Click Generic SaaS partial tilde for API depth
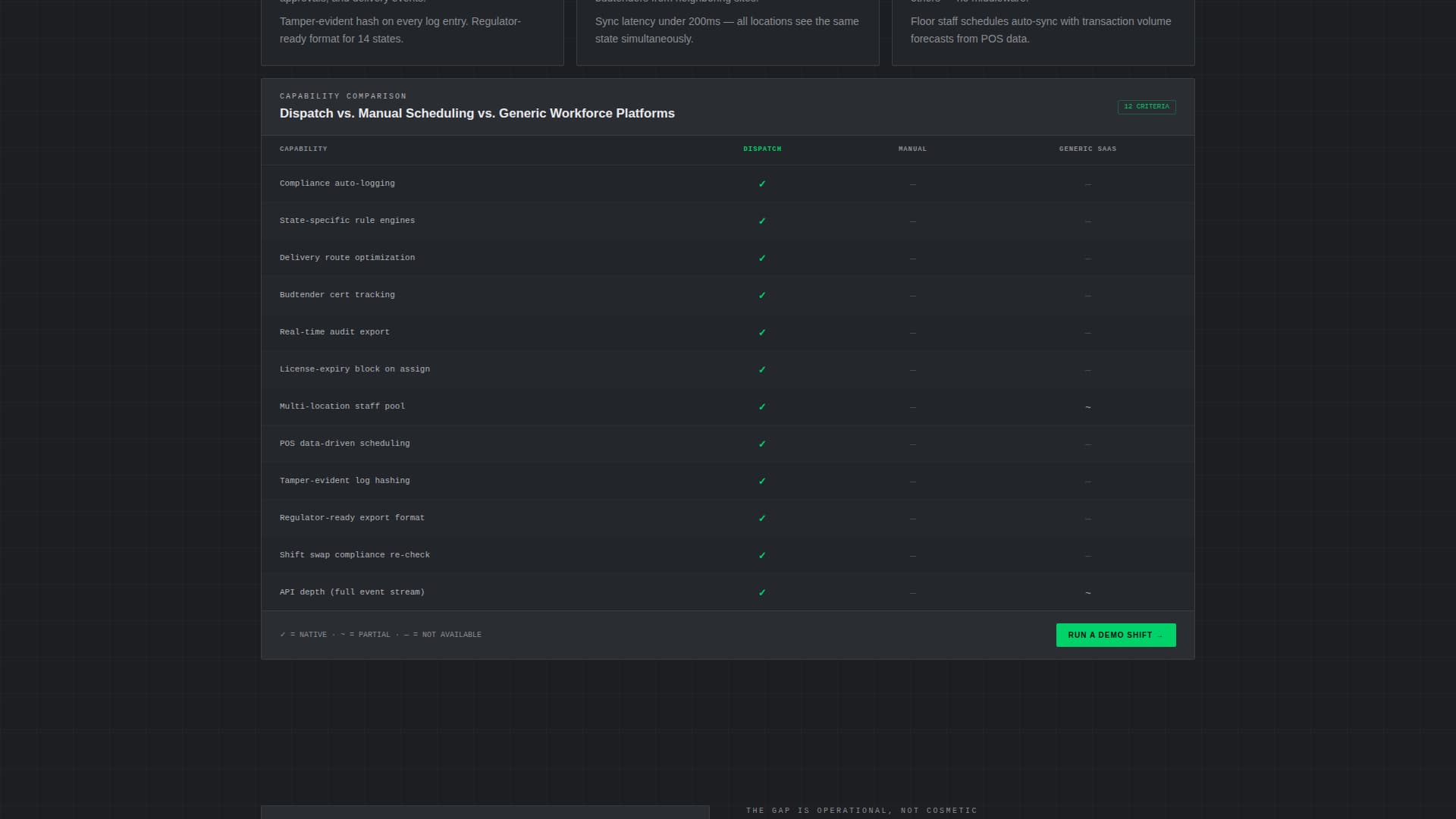 point(1087,593)
